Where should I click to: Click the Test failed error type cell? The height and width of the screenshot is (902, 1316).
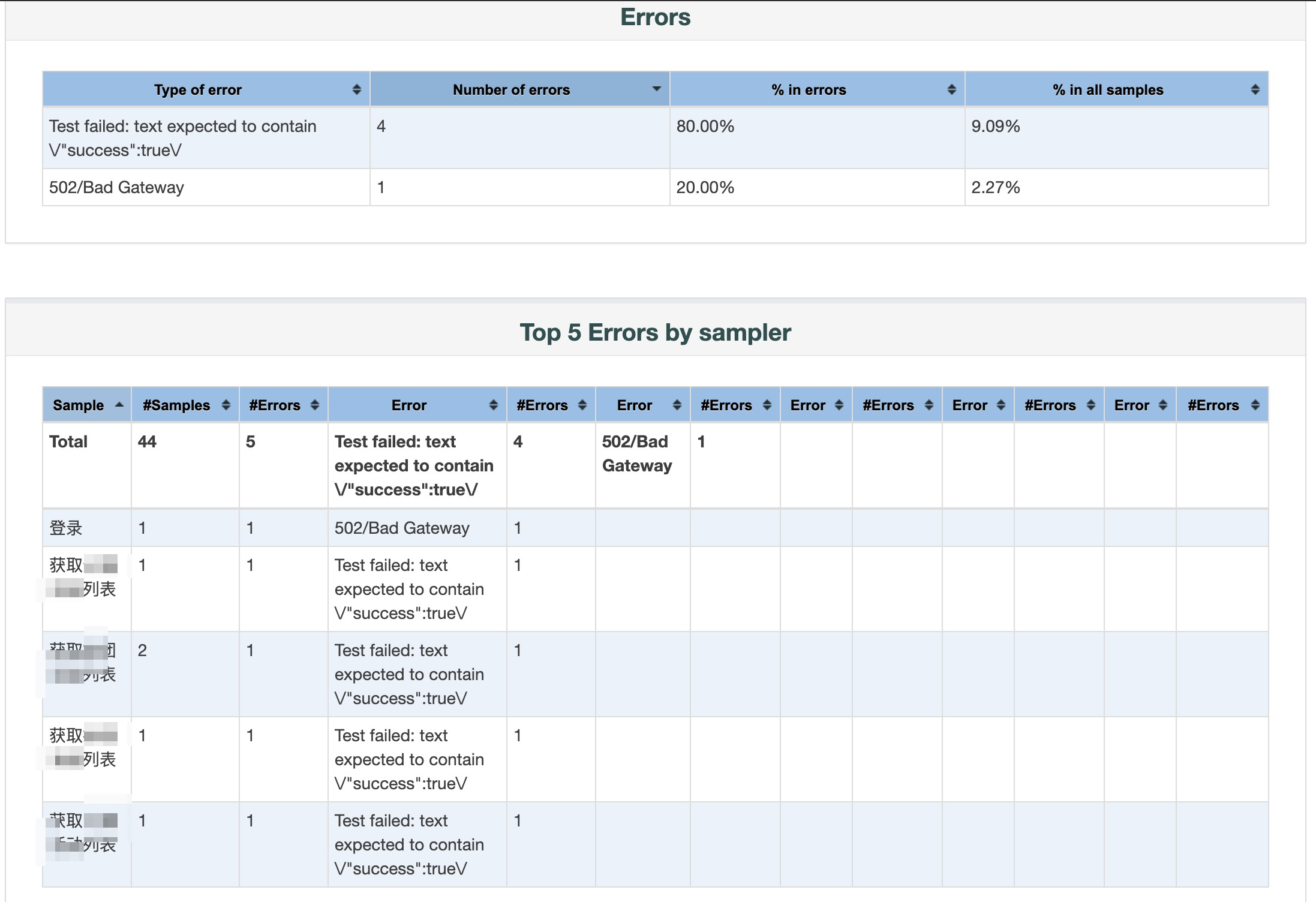[x=182, y=138]
